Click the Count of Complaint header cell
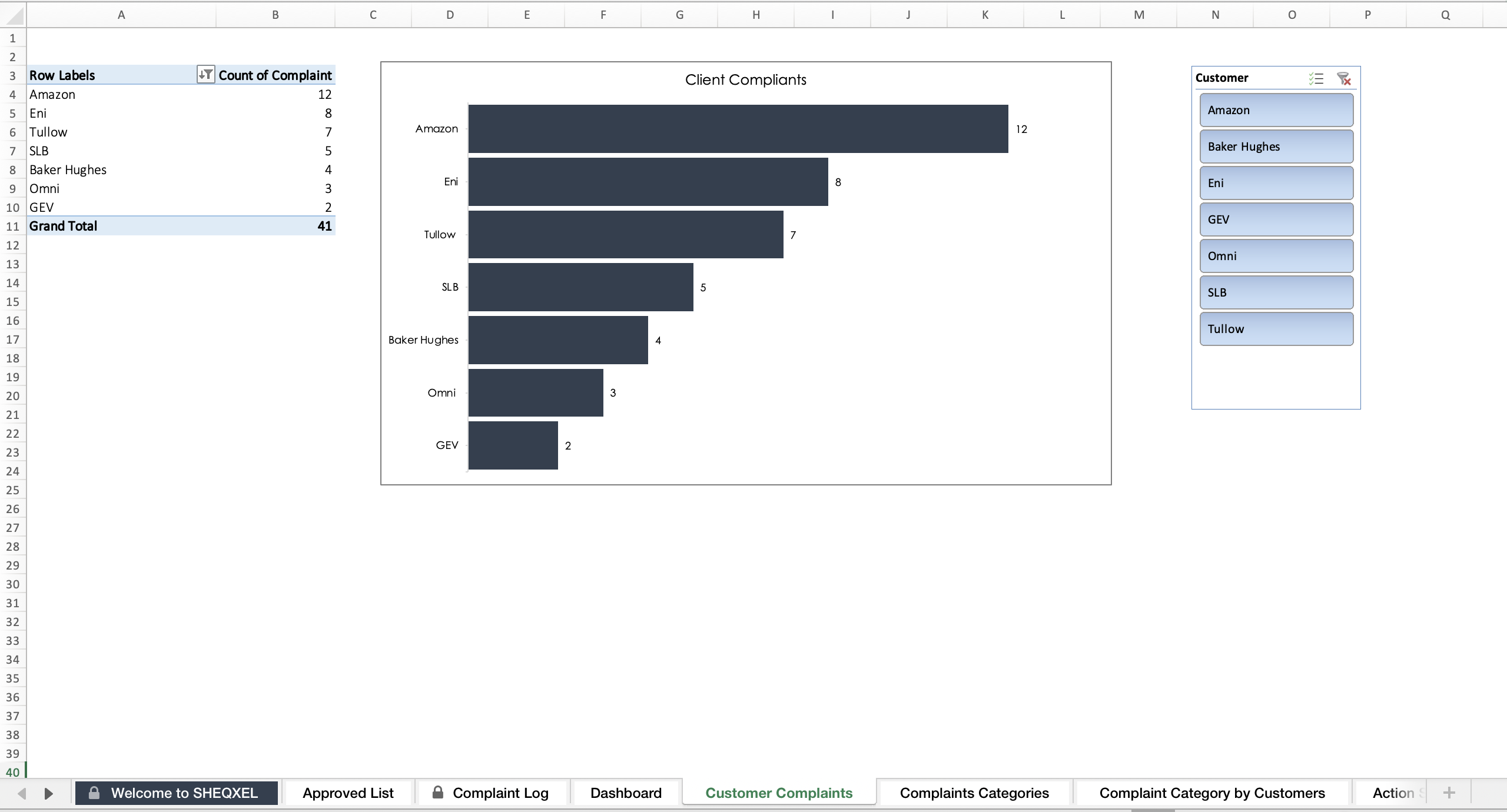The width and height of the screenshot is (1507, 812). pyautogui.click(x=275, y=75)
